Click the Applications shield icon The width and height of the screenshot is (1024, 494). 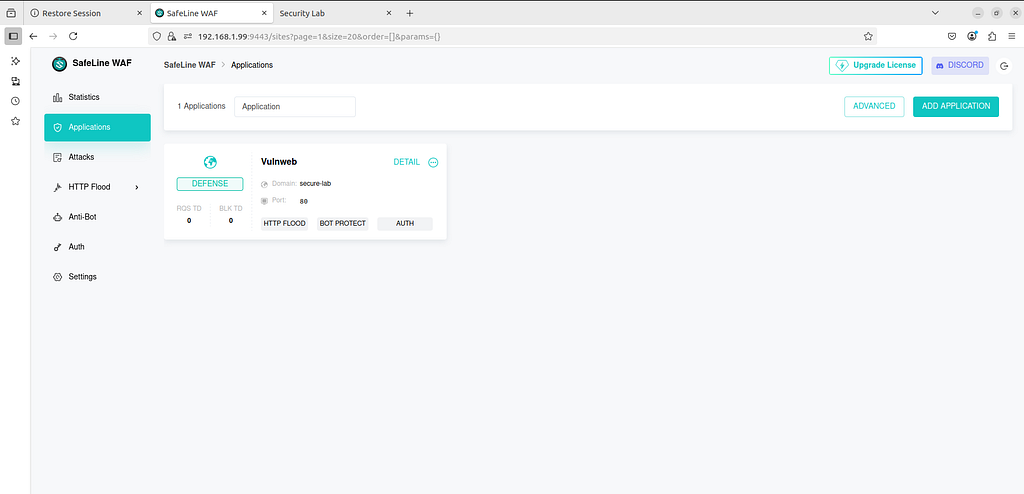(x=57, y=127)
